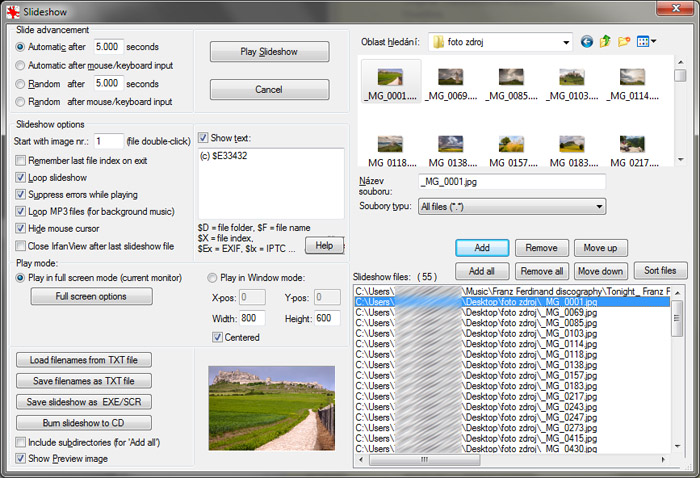Choose Random after seconds radio option
Image resolution: width=700 pixels, height=478 pixels.
[x=21, y=84]
